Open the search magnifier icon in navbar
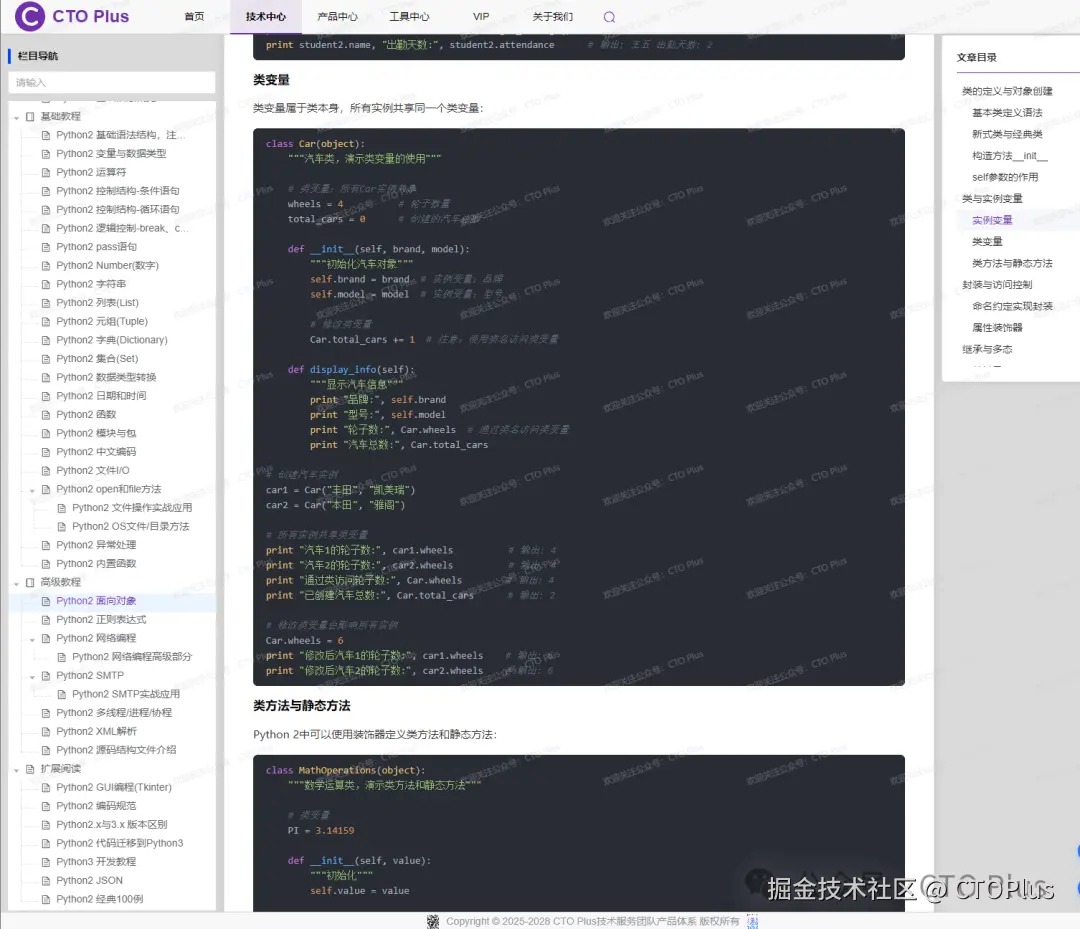1080x929 pixels. click(609, 17)
